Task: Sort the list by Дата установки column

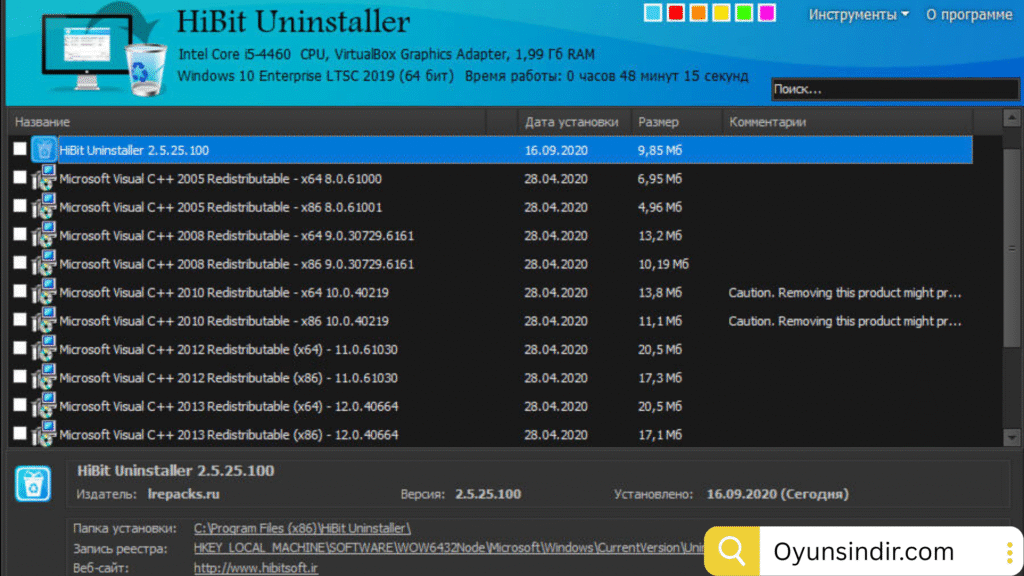Action: [x=572, y=122]
